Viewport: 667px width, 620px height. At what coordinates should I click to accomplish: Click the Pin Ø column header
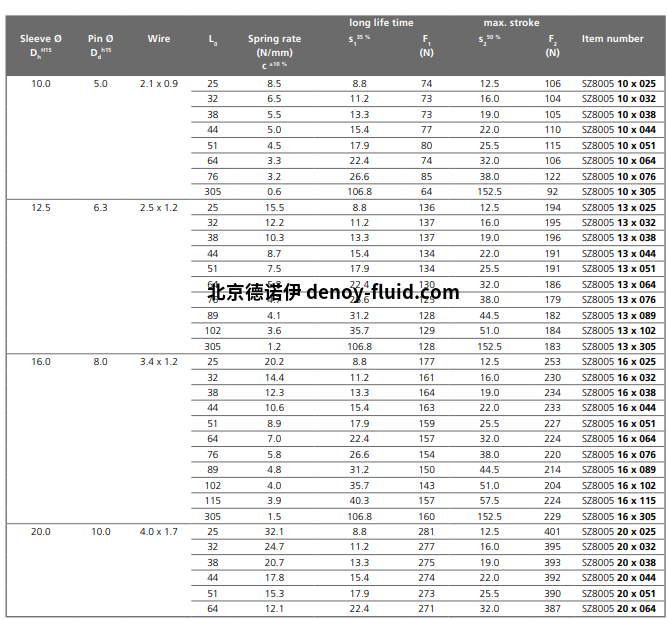101,45
